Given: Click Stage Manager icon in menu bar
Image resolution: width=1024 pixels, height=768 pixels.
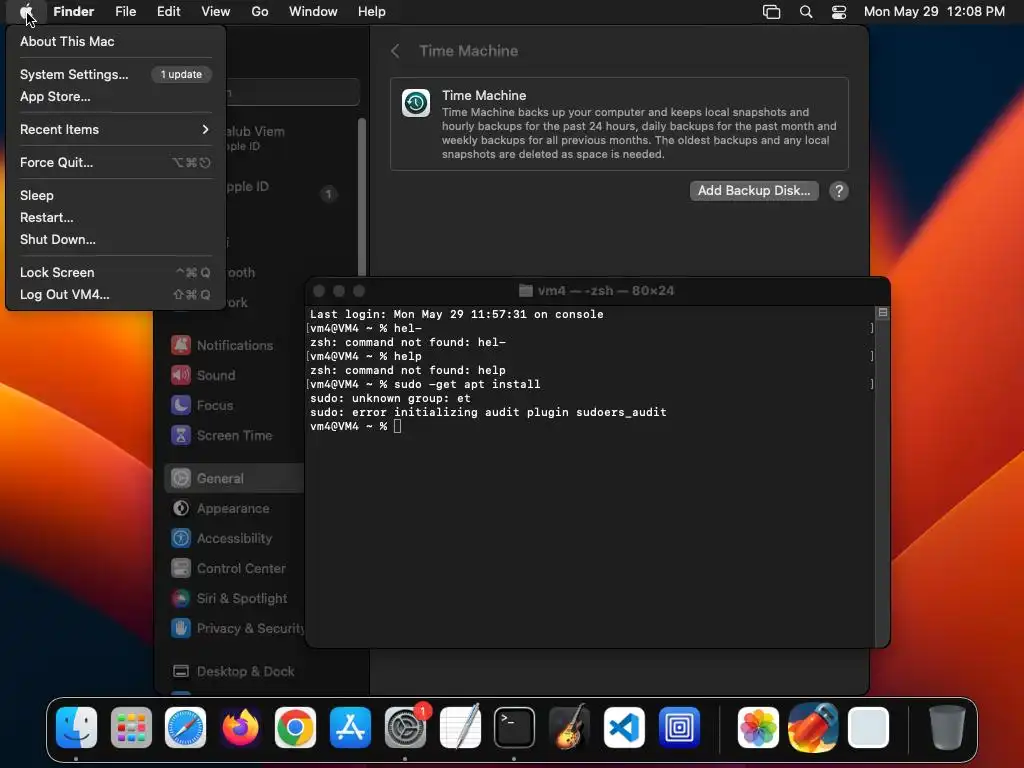Looking at the screenshot, I should pos(771,12).
